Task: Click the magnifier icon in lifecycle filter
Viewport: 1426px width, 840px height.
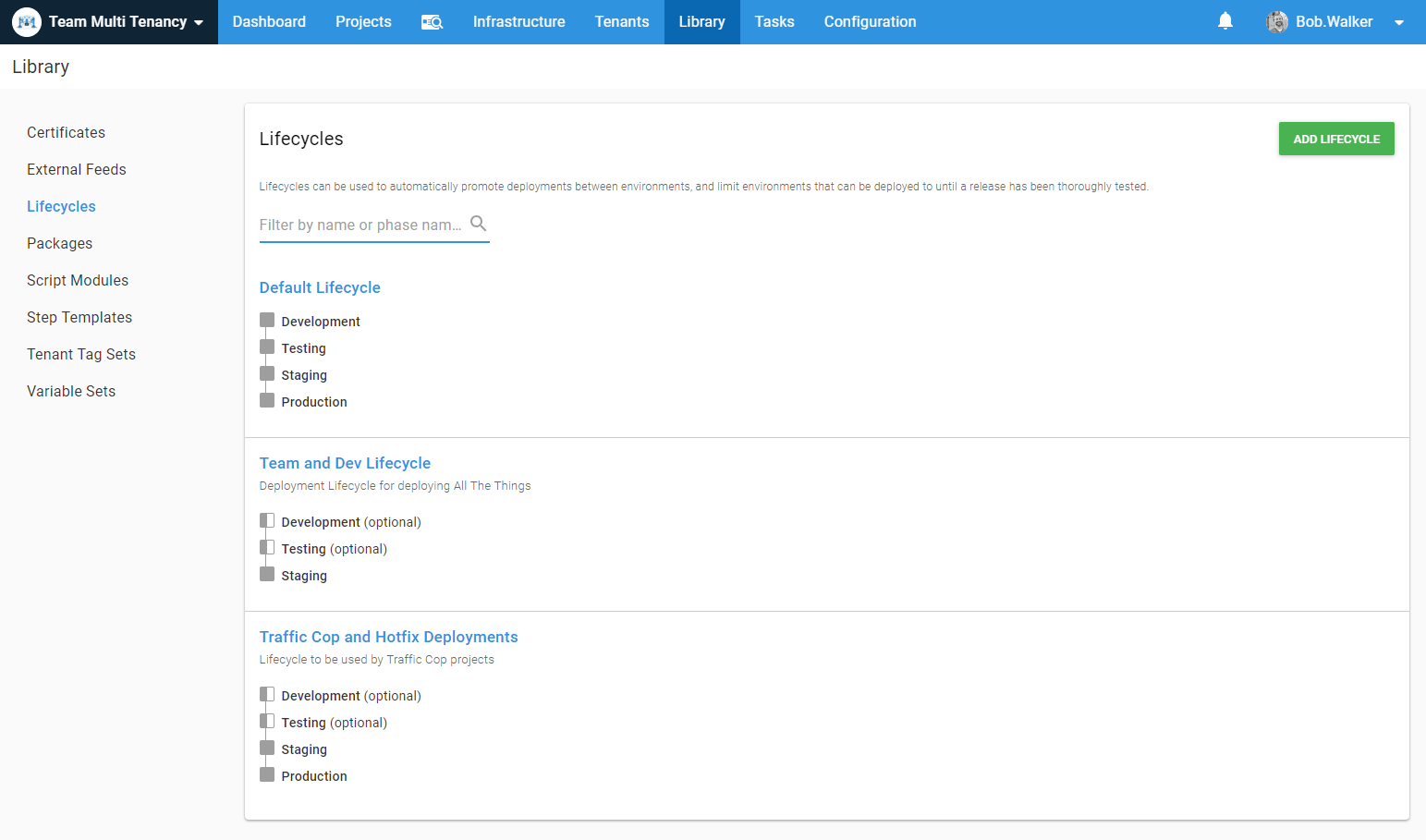Action: coord(478,224)
